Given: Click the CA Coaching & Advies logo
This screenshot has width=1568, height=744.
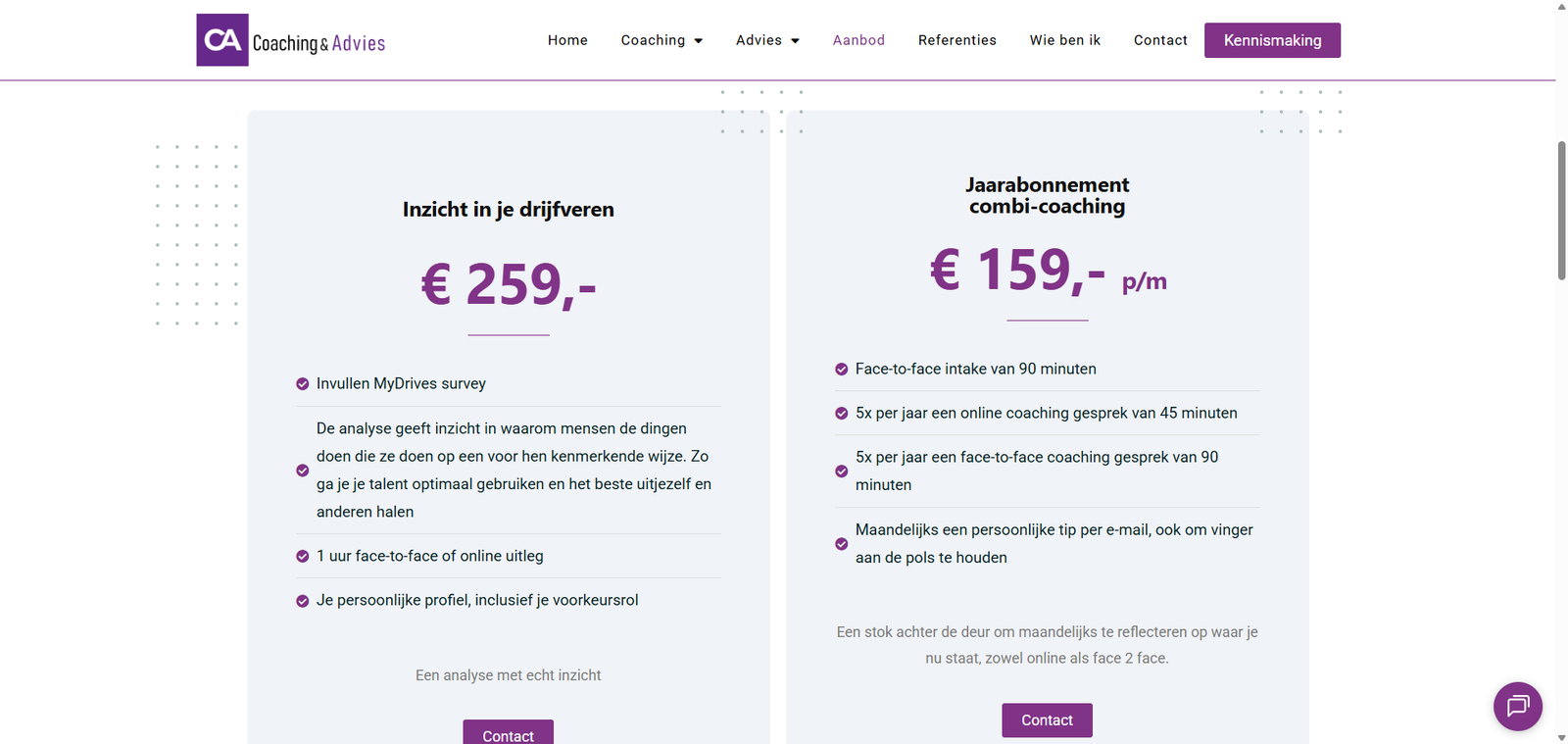Looking at the screenshot, I should [x=291, y=40].
